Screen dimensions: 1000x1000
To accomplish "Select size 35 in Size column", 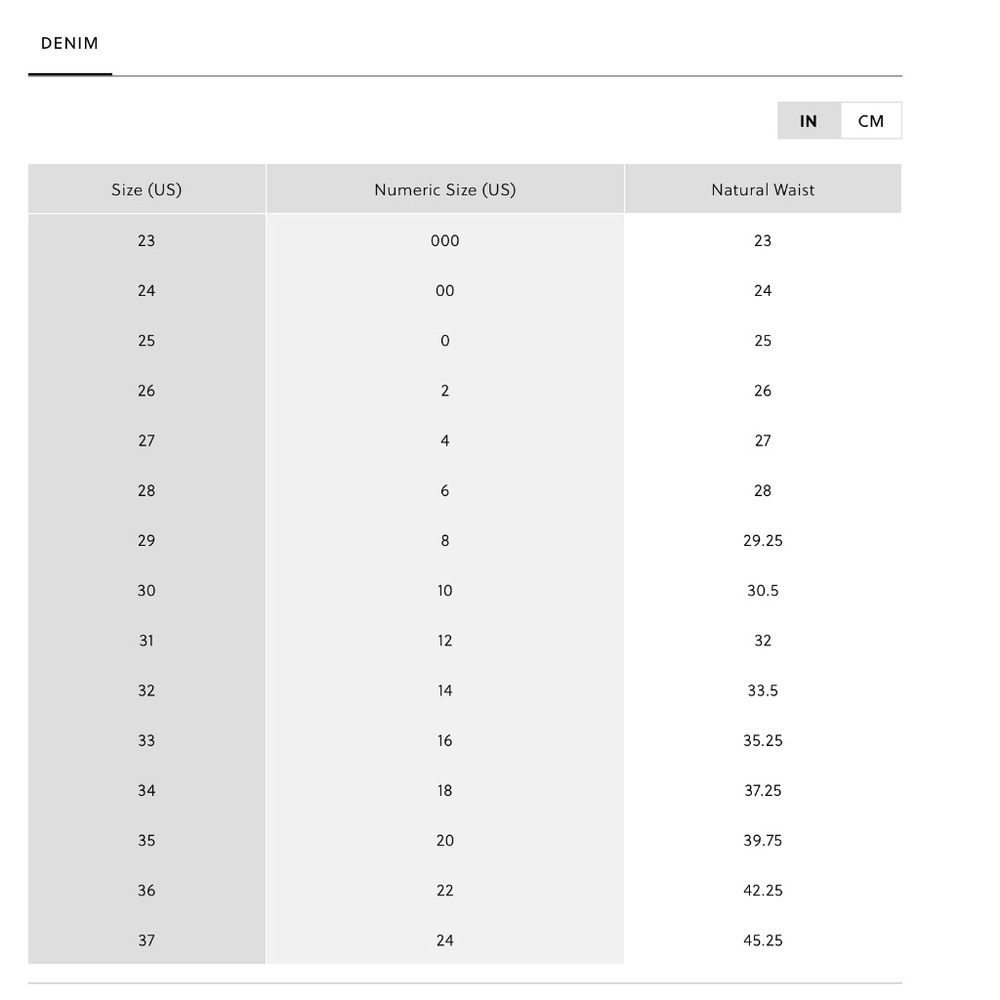I will [x=147, y=841].
